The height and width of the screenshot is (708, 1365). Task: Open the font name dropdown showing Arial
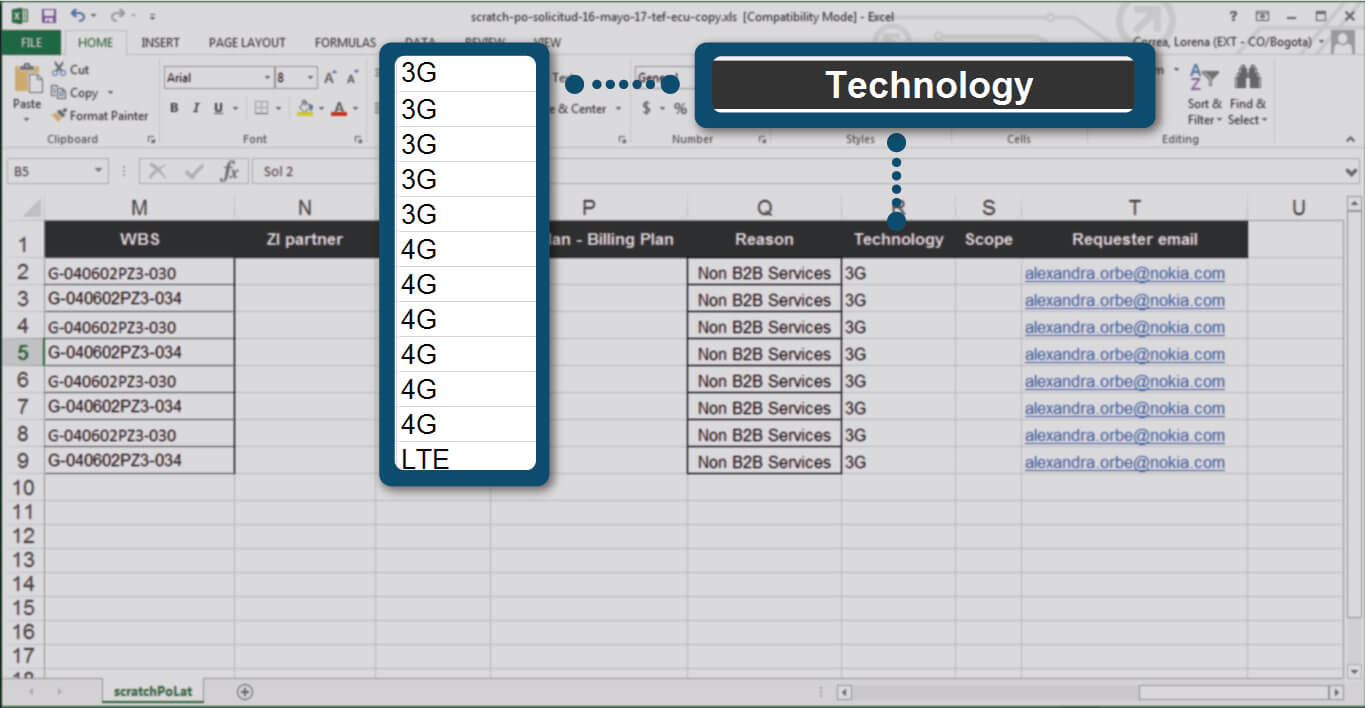tap(267, 78)
